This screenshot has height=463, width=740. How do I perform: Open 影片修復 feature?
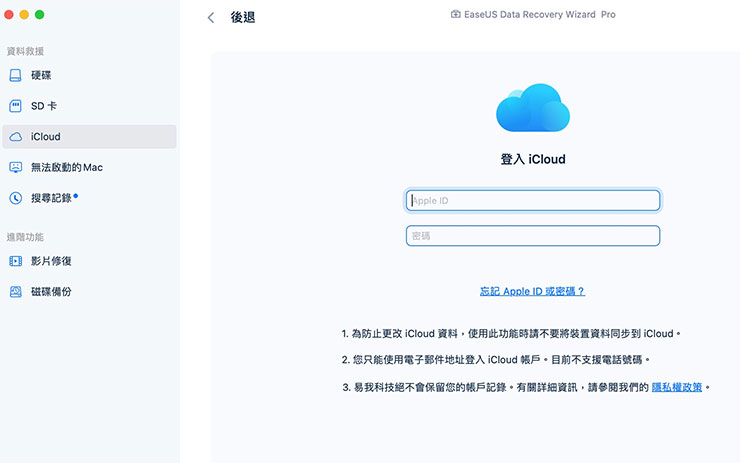coord(89,261)
